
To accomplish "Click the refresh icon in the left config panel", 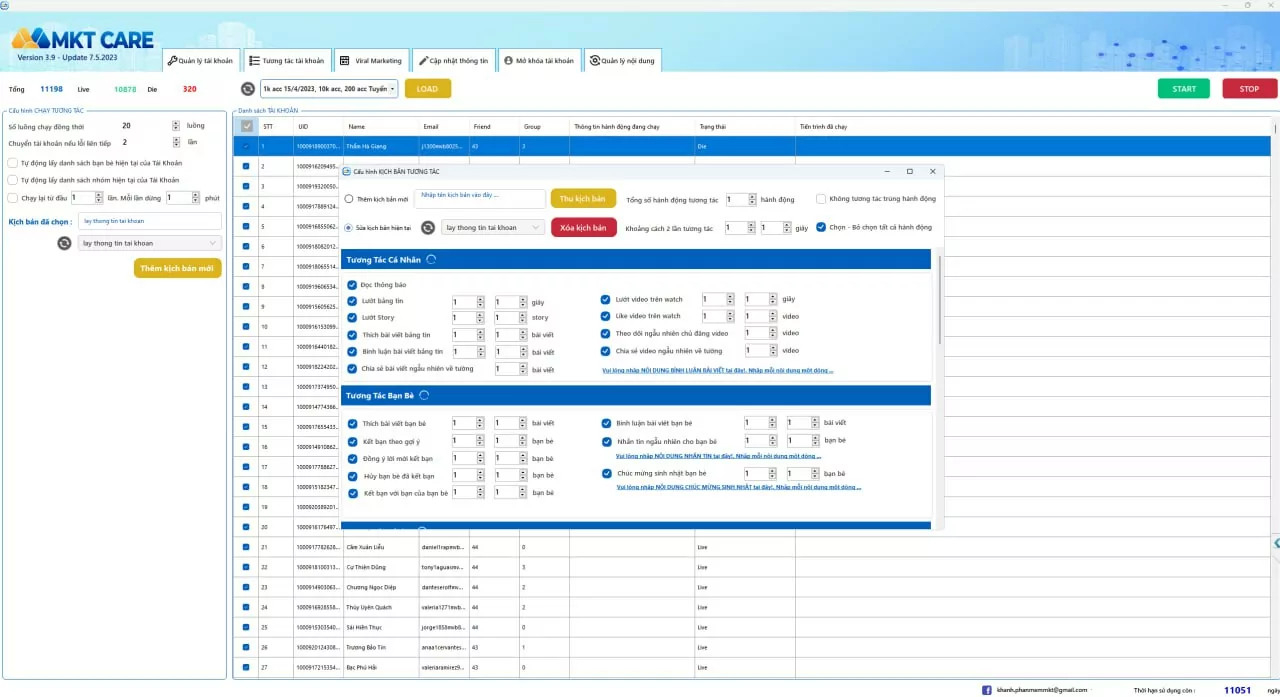I will (65, 243).
